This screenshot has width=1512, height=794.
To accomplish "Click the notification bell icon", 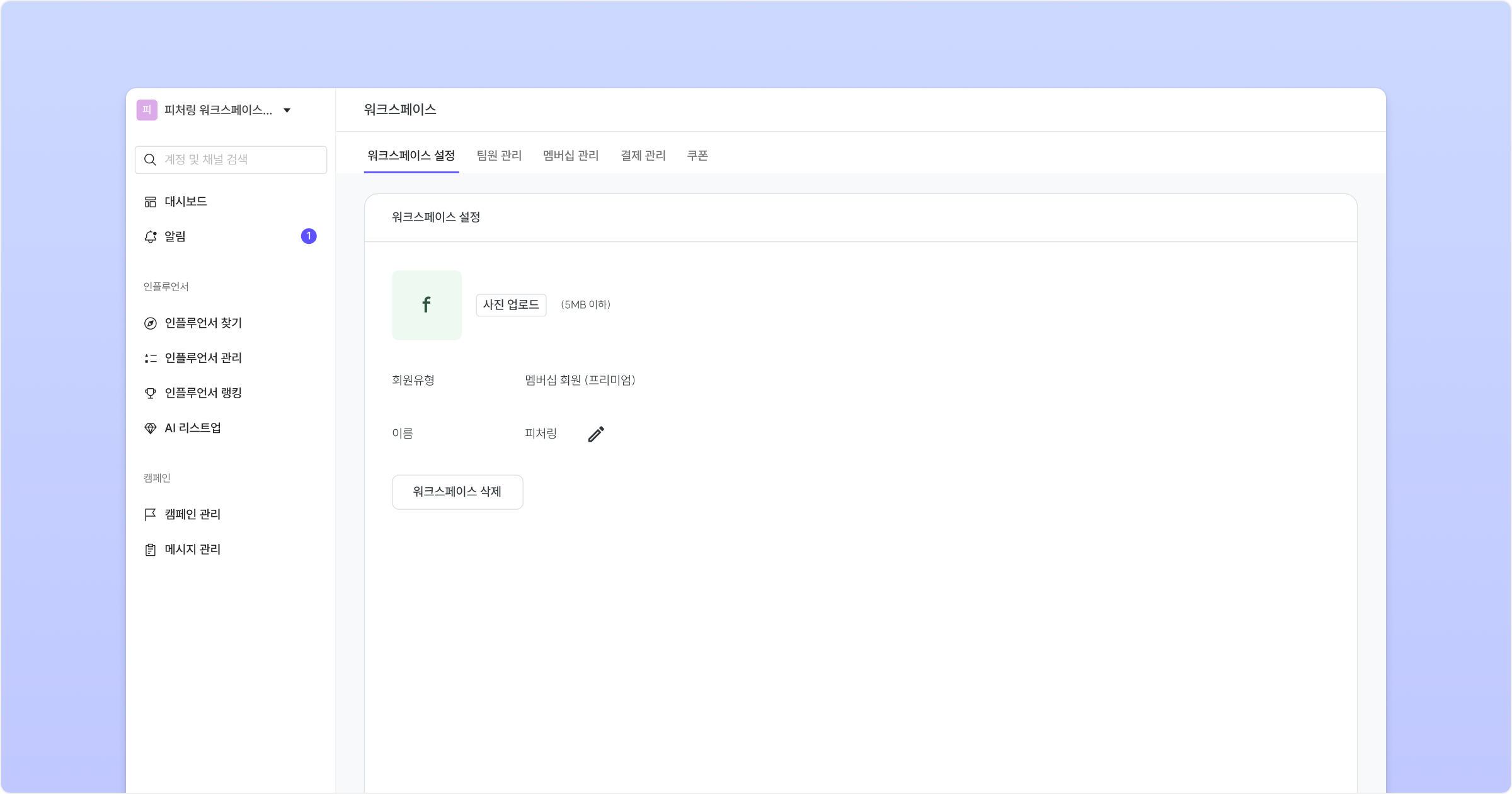I will coord(150,237).
